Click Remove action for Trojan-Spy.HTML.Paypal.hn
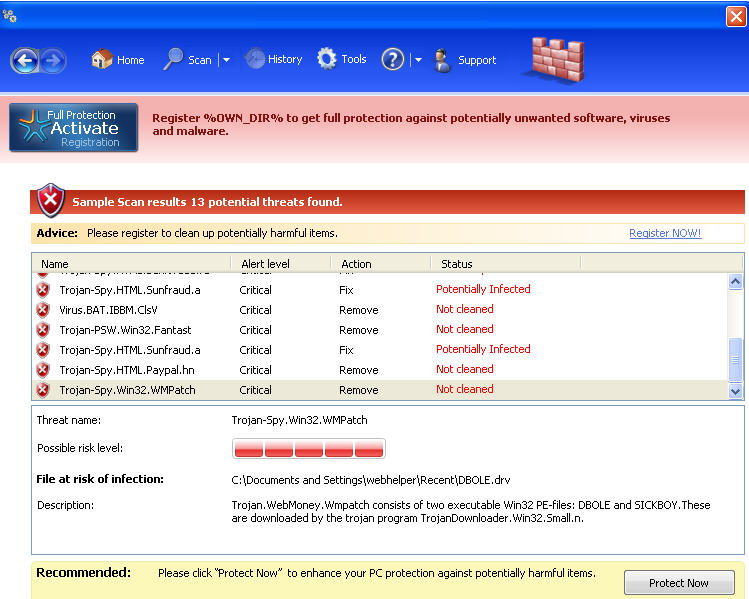The image size is (749, 599). click(359, 371)
